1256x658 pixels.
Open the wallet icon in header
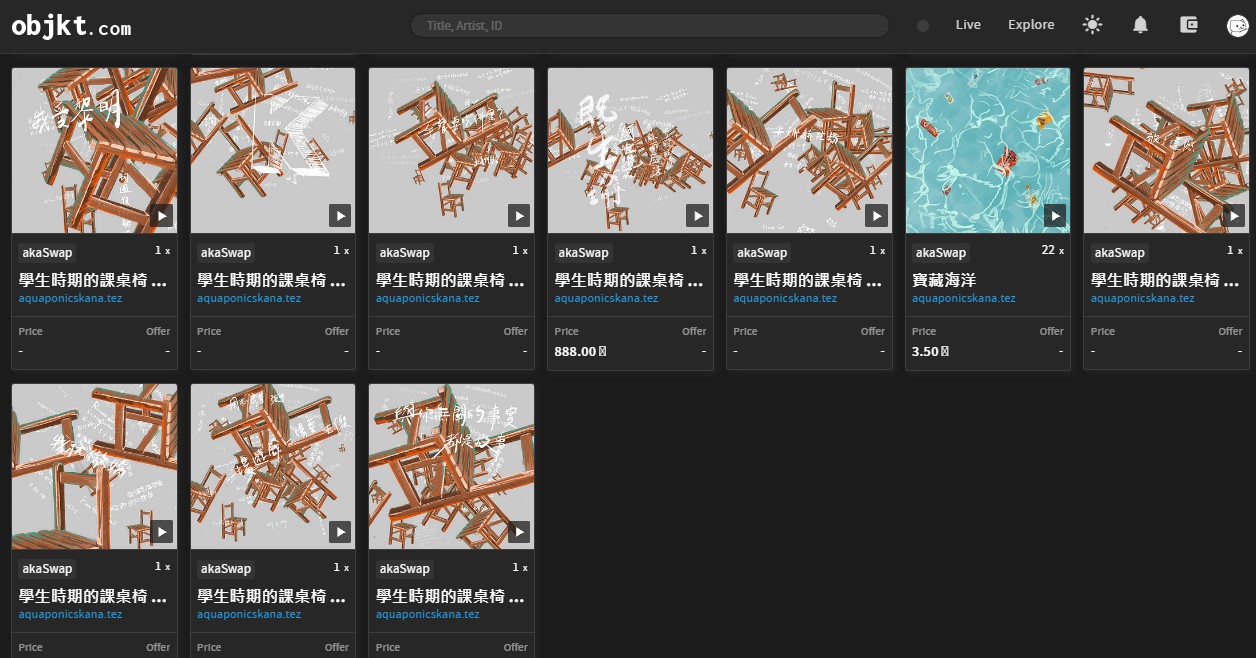(x=1189, y=25)
